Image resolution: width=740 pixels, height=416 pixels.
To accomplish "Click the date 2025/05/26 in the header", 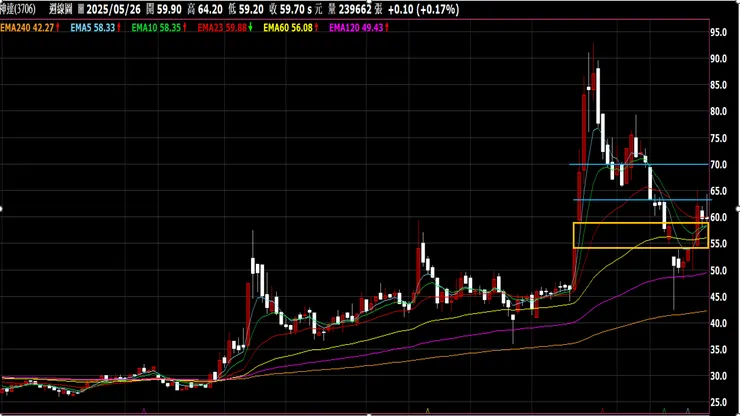I will pyautogui.click(x=113, y=9).
